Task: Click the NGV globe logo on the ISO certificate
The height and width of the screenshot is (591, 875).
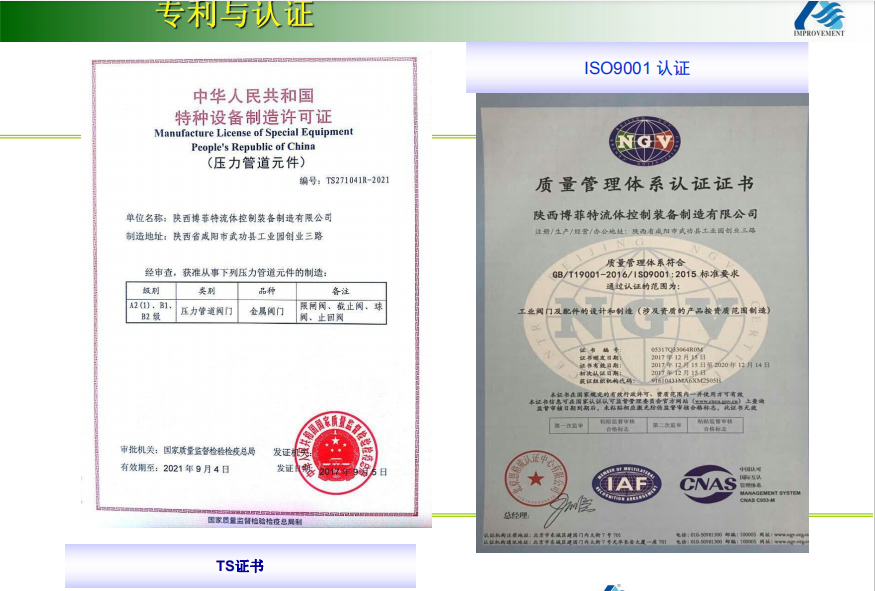Action: (645, 141)
